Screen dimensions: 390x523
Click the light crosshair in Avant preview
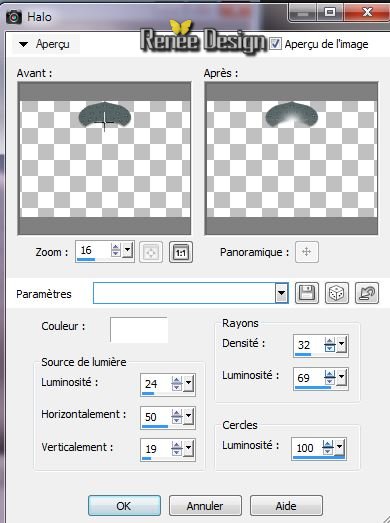point(104,122)
